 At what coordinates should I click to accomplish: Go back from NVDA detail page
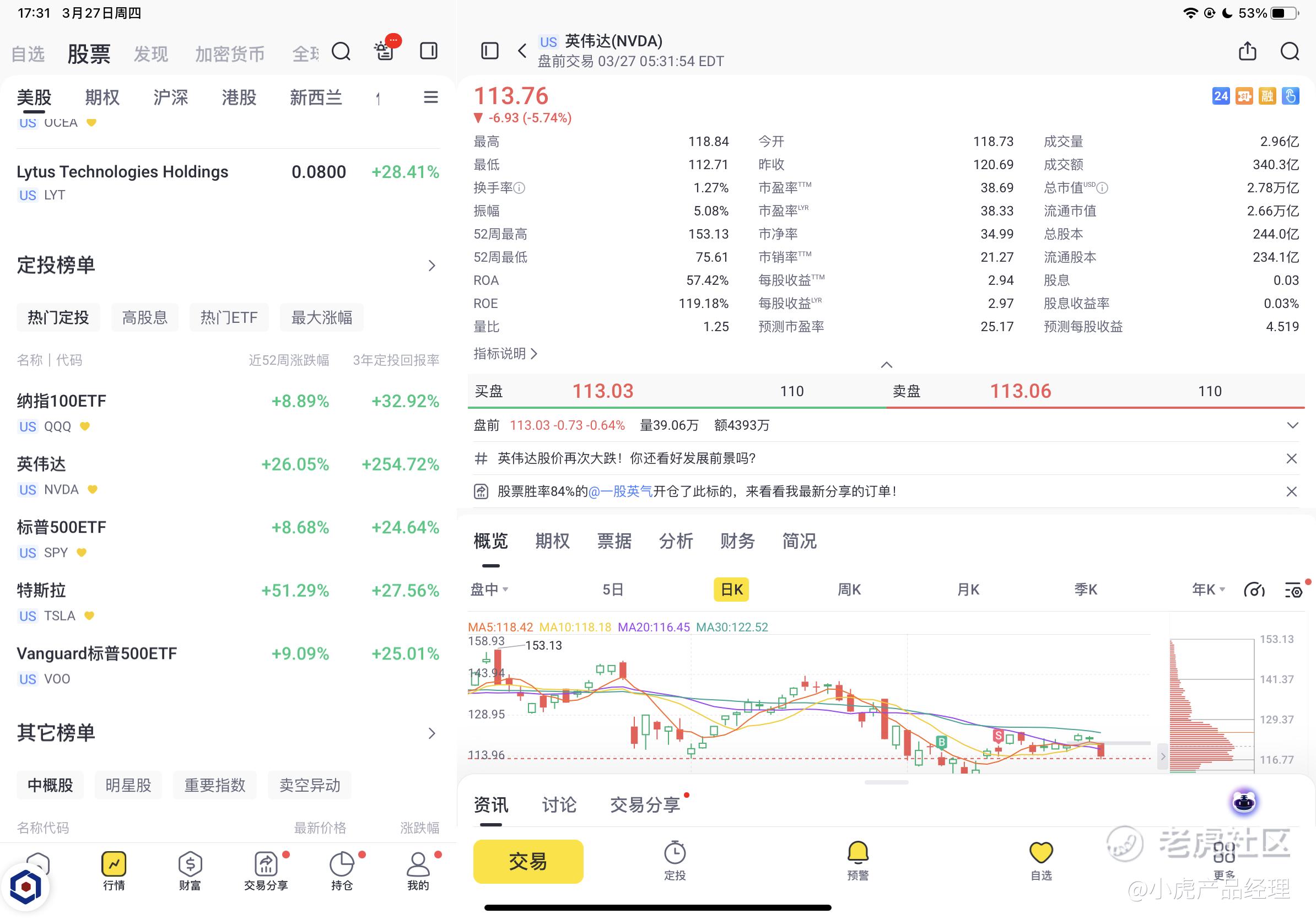click(x=522, y=51)
